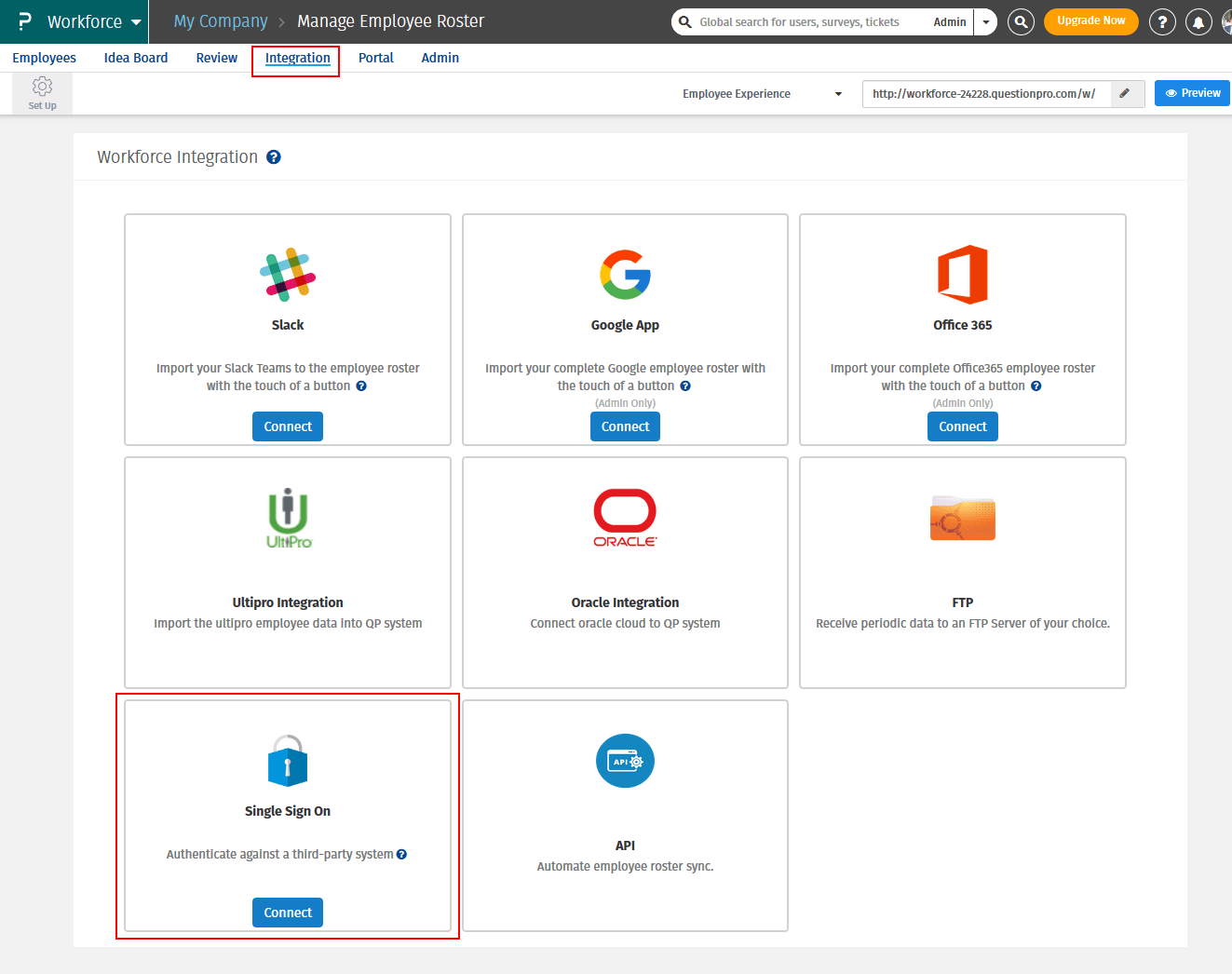Click the Upgrade Now button

(x=1091, y=21)
